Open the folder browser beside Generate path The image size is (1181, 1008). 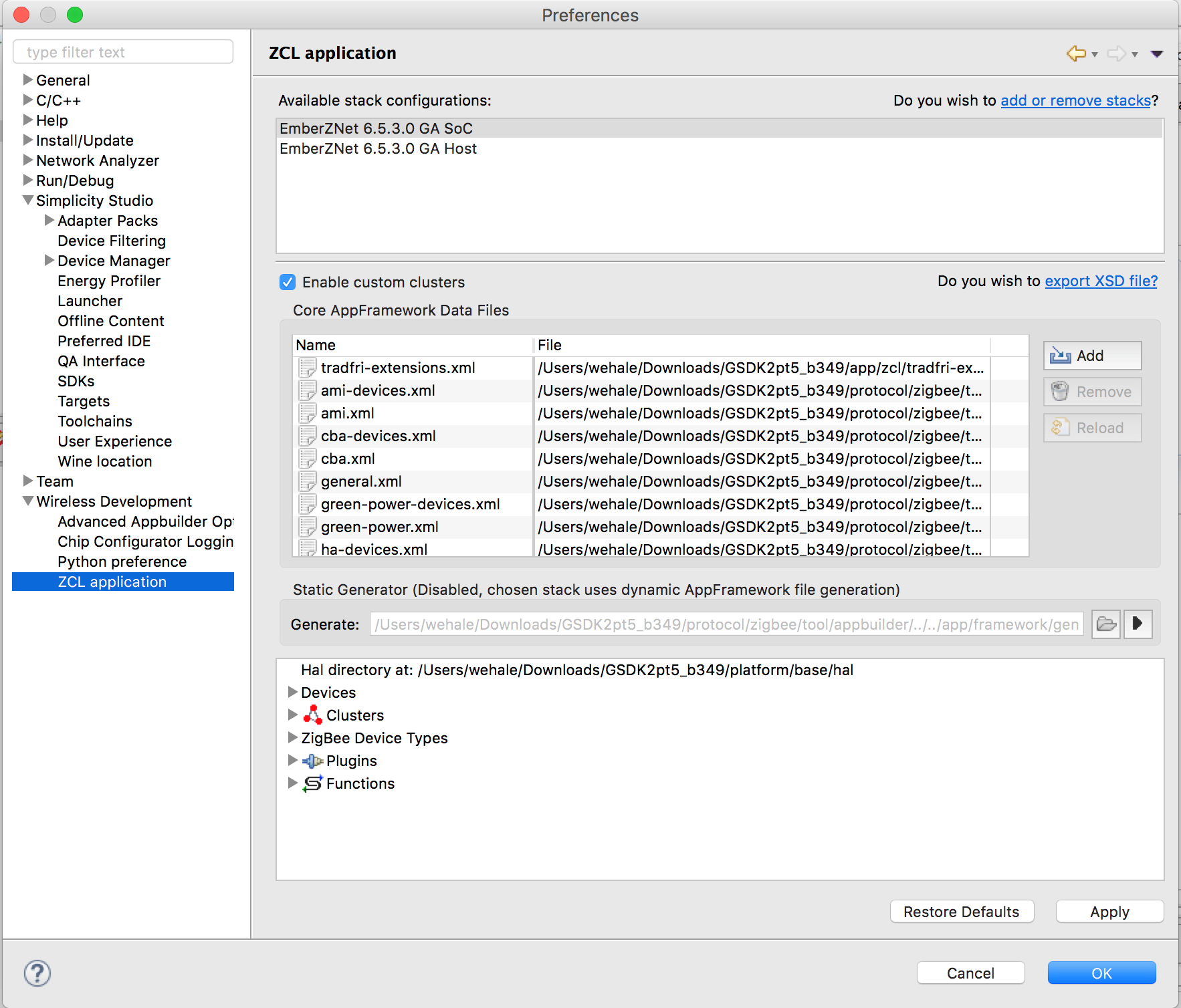click(x=1106, y=624)
